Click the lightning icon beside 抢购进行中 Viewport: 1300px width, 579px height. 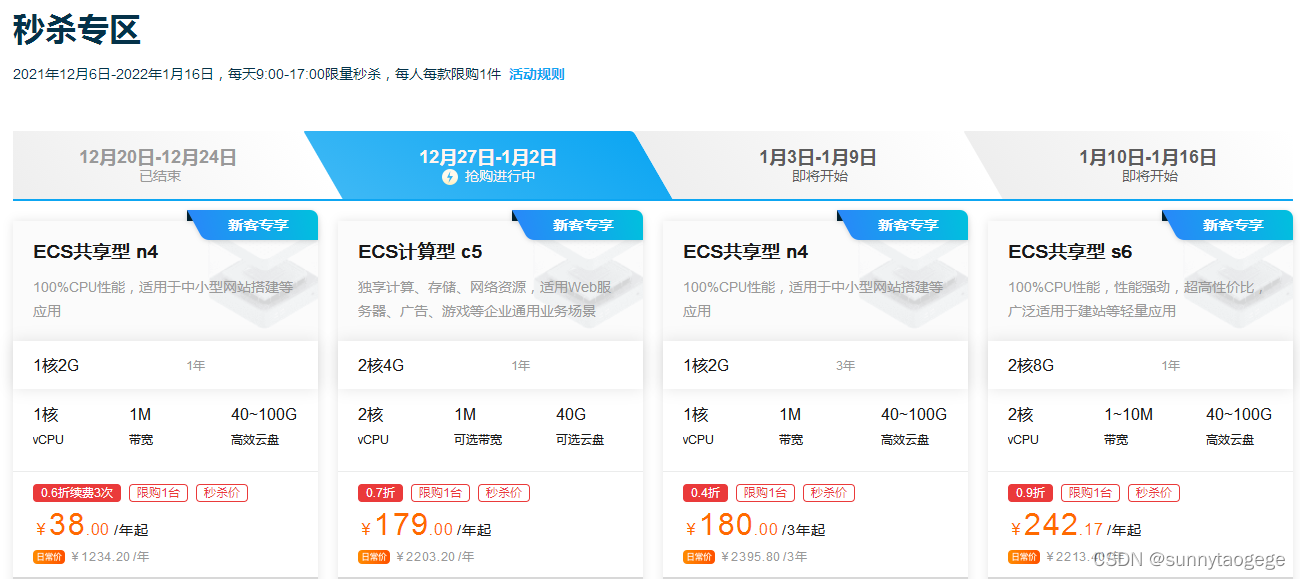point(450,177)
